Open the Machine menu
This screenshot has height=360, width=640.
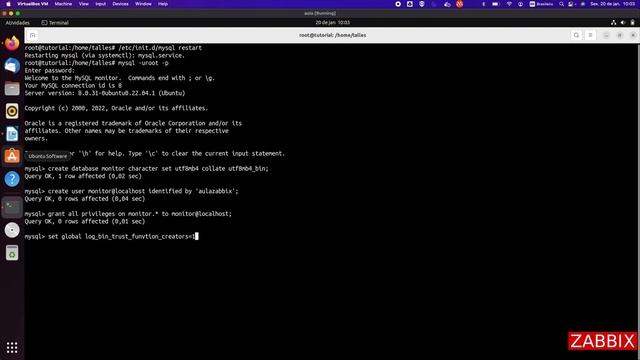(63, 4)
